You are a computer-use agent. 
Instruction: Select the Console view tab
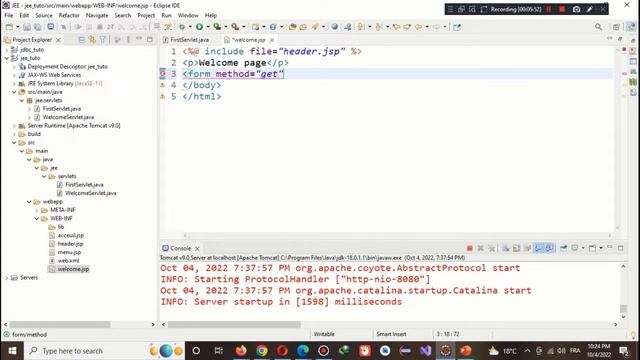coord(180,248)
